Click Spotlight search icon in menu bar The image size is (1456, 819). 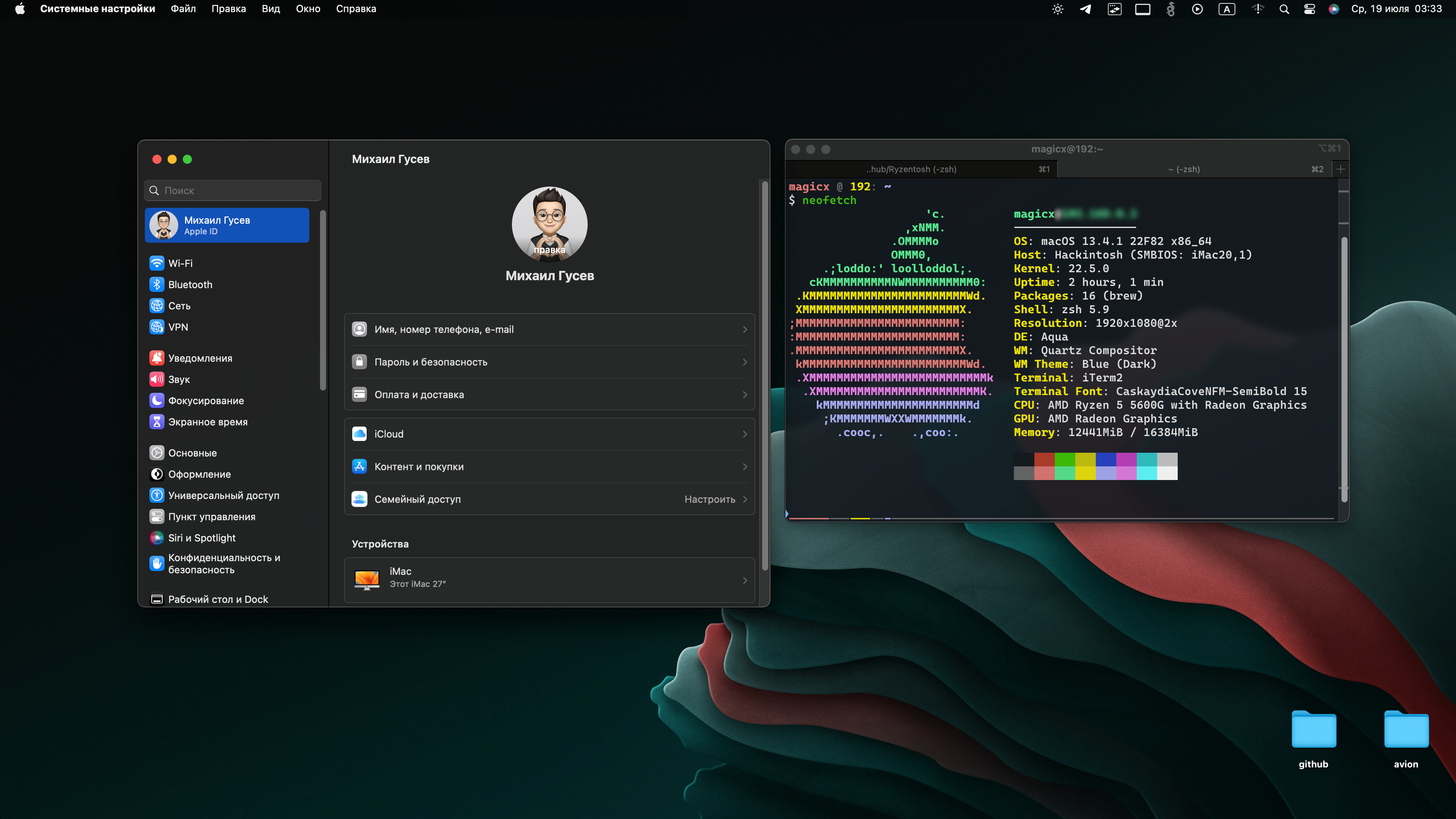1283,9
